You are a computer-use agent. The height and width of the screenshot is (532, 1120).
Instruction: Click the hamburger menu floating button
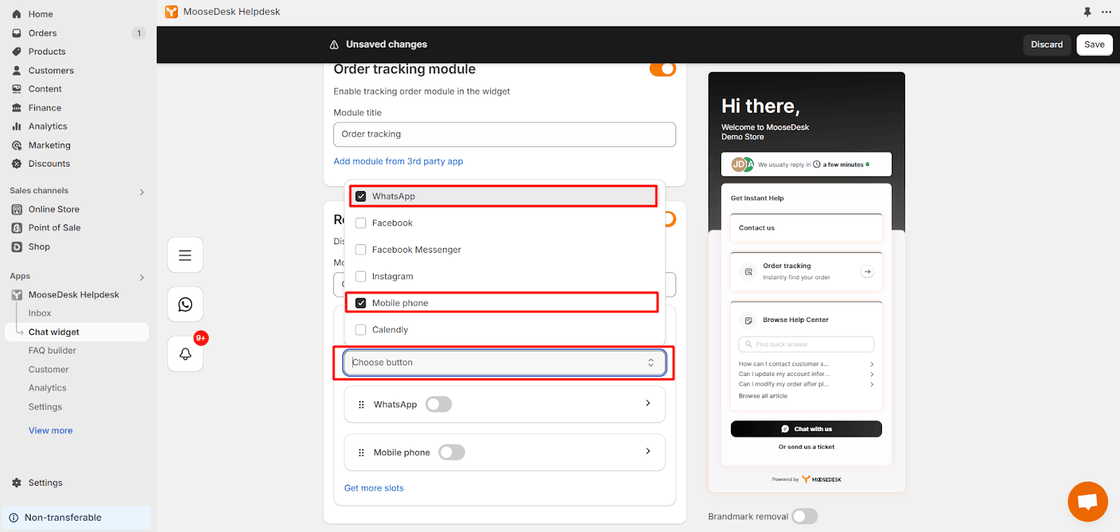tap(185, 255)
